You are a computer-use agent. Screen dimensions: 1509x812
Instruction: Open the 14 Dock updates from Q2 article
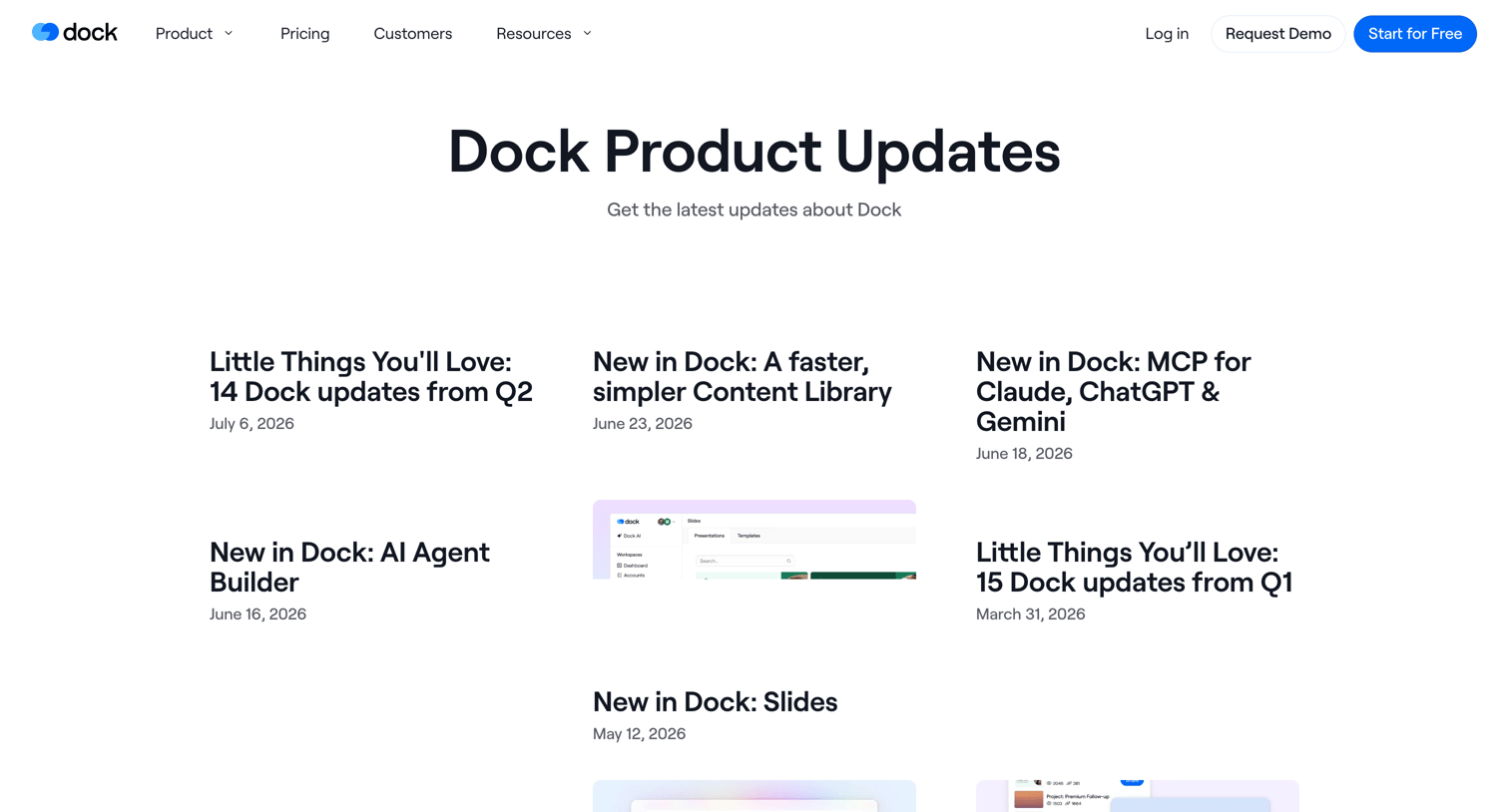coord(371,376)
